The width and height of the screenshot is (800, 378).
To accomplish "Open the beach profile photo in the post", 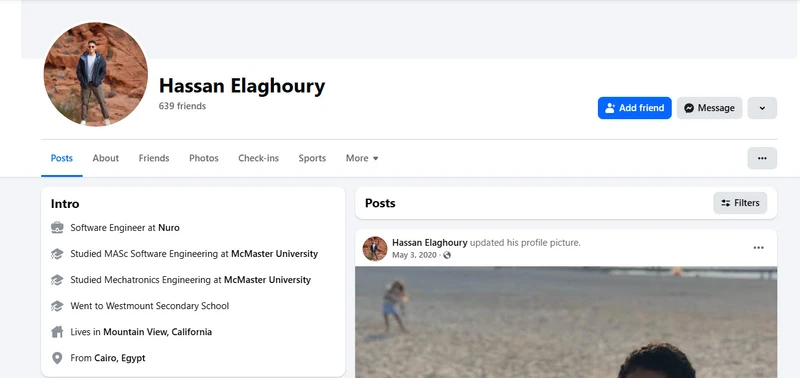I will 566,322.
